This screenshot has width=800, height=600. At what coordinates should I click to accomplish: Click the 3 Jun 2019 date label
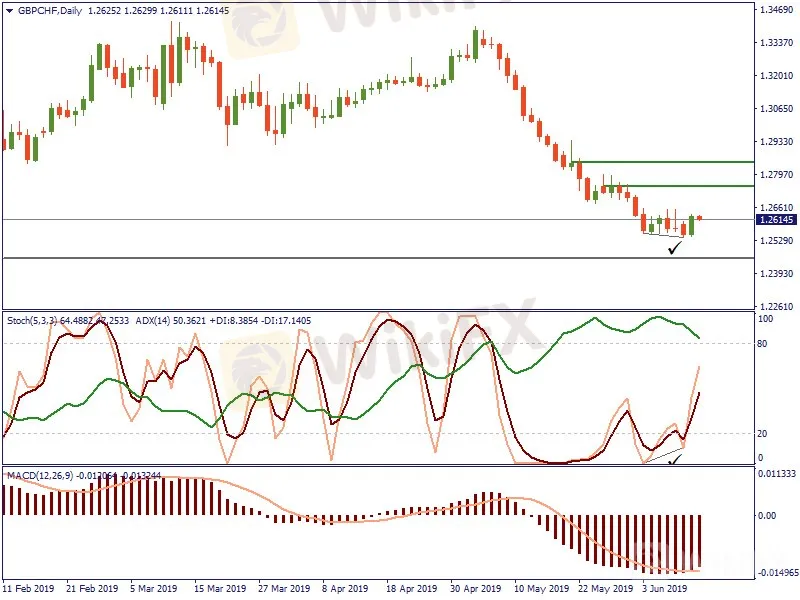(x=665, y=588)
